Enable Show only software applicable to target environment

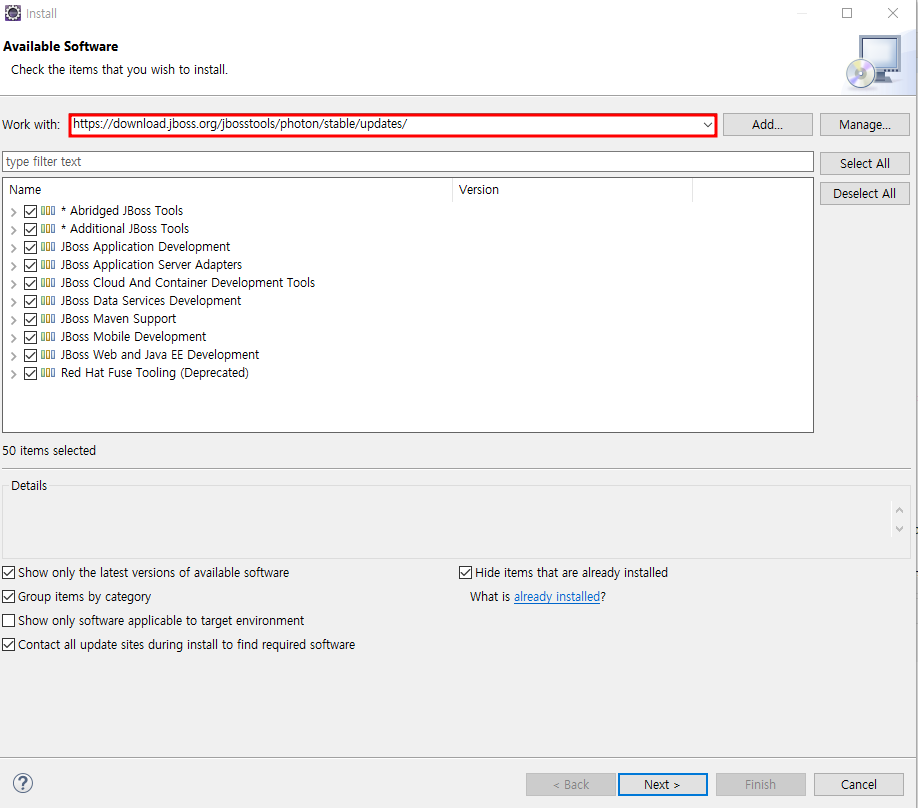[9, 621]
